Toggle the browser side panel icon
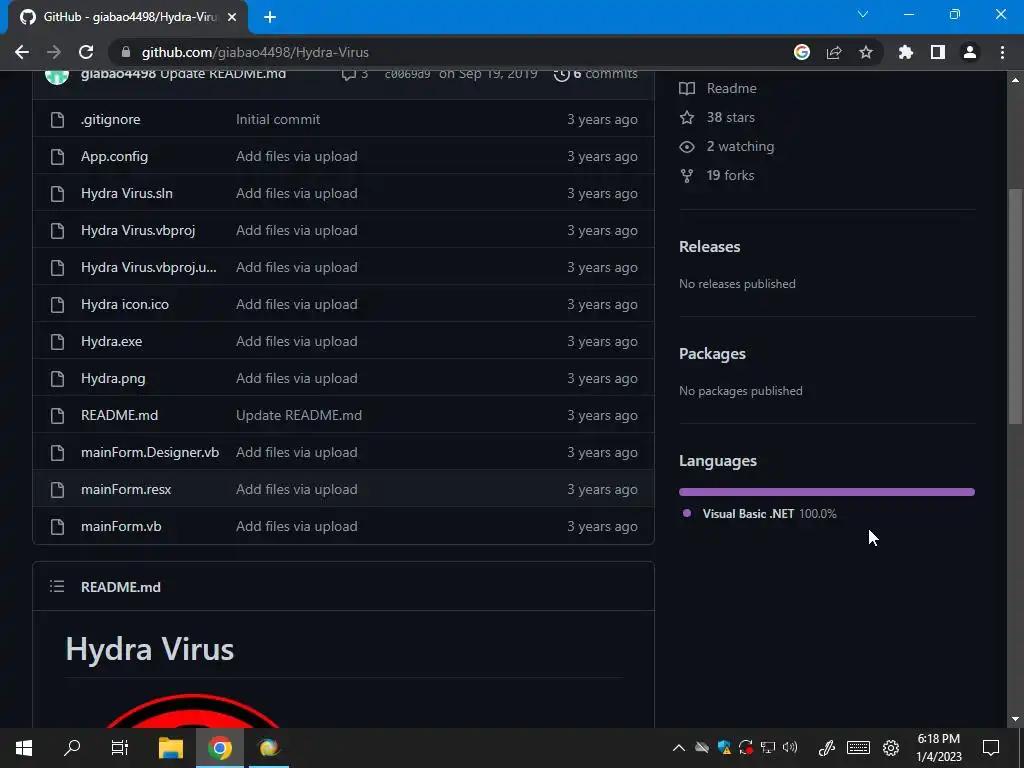This screenshot has width=1024, height=768. [x=938, y=52]
